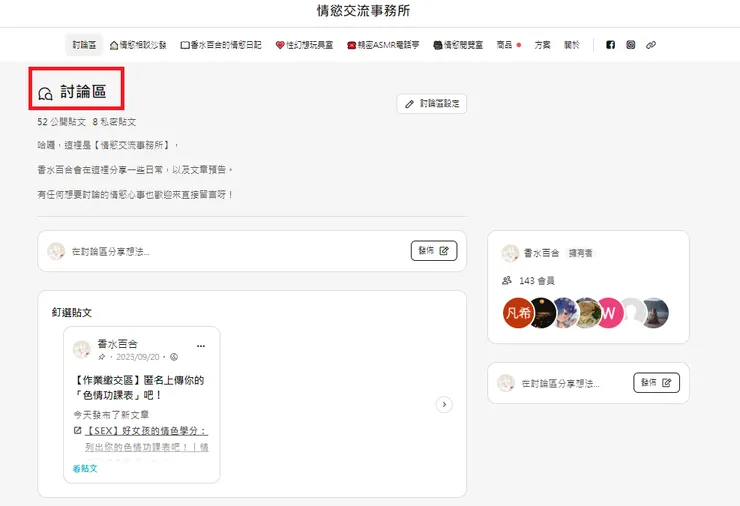Click the 香水百合 avatar on the pinned post
The width and height of the screenshot is (740, 506).
(x=82, y=350)
